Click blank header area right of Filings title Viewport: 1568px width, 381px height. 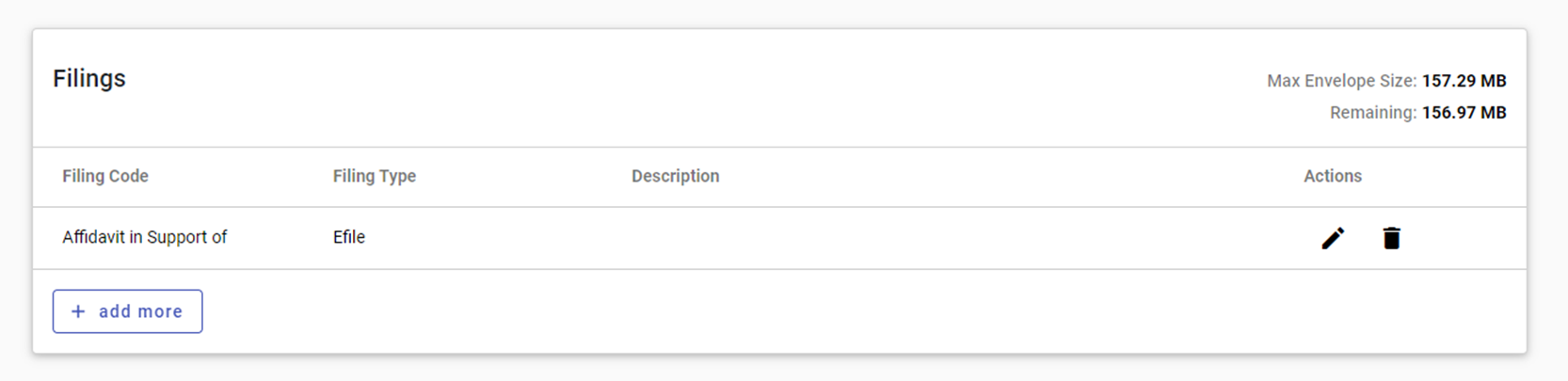[x=659, y=85]
